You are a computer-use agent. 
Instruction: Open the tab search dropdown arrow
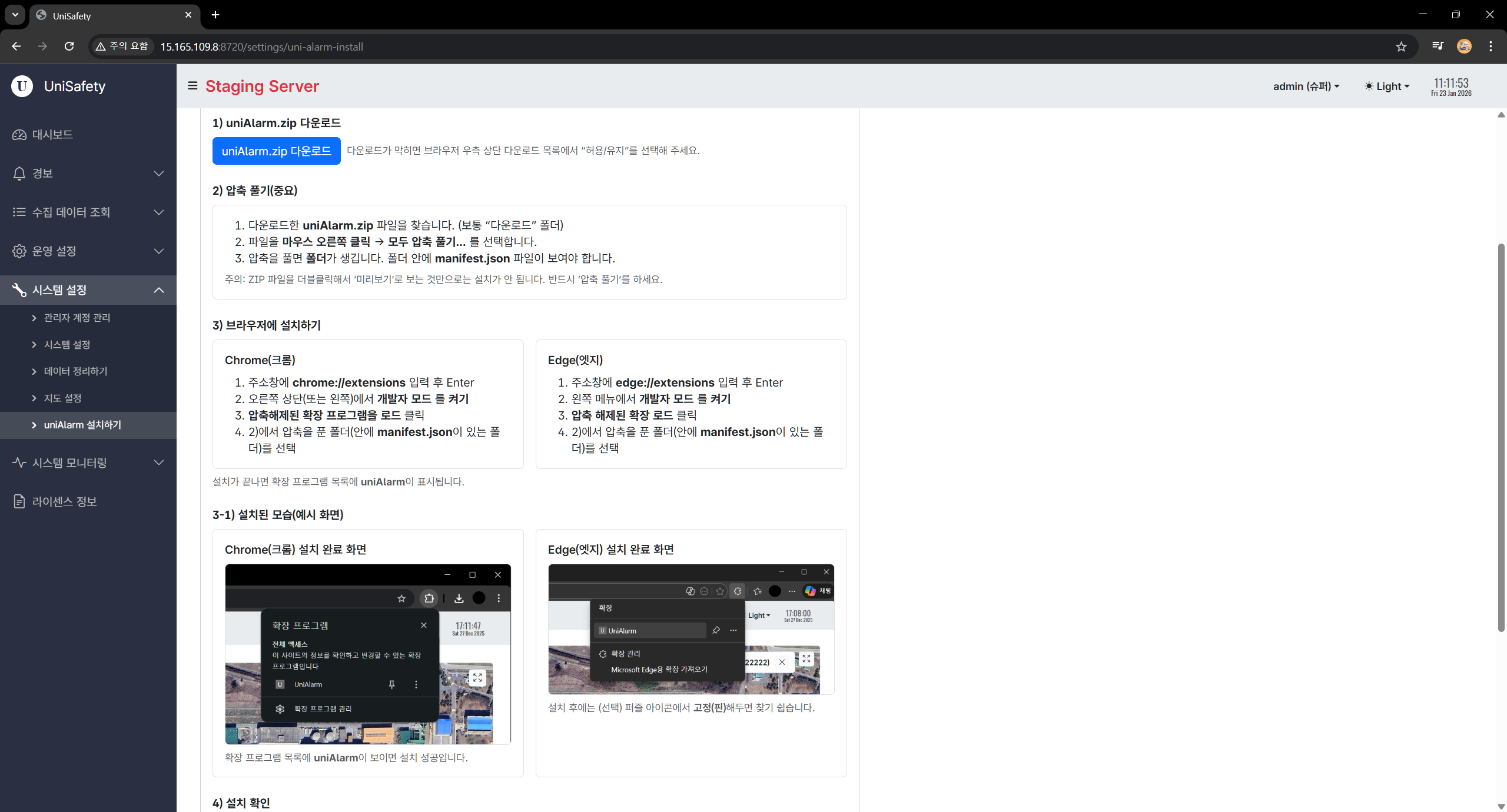(15, 15)
